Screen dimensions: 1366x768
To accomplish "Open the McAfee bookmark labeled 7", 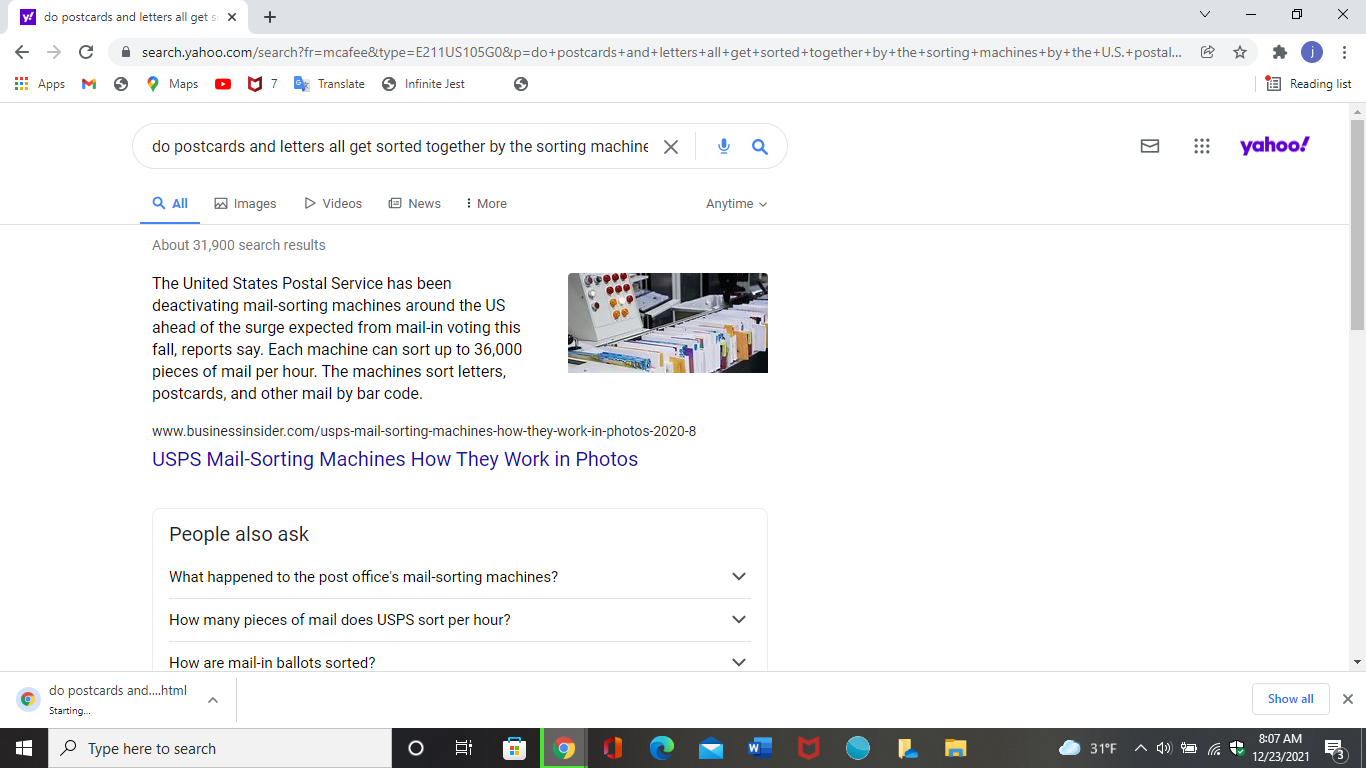I will tap(262, 84).
